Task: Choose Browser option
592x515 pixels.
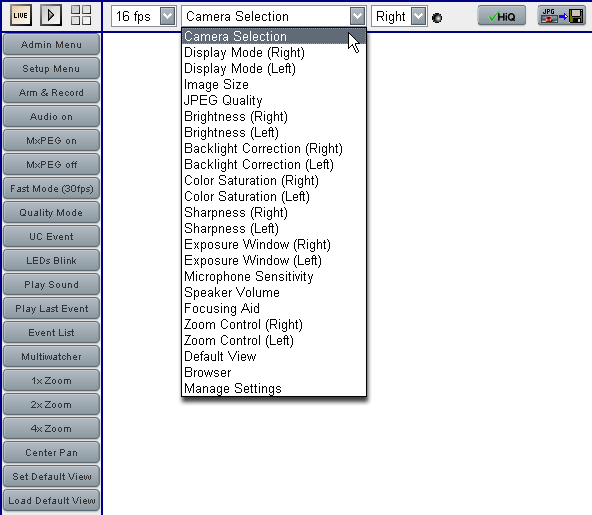Action: coord(274,372)
